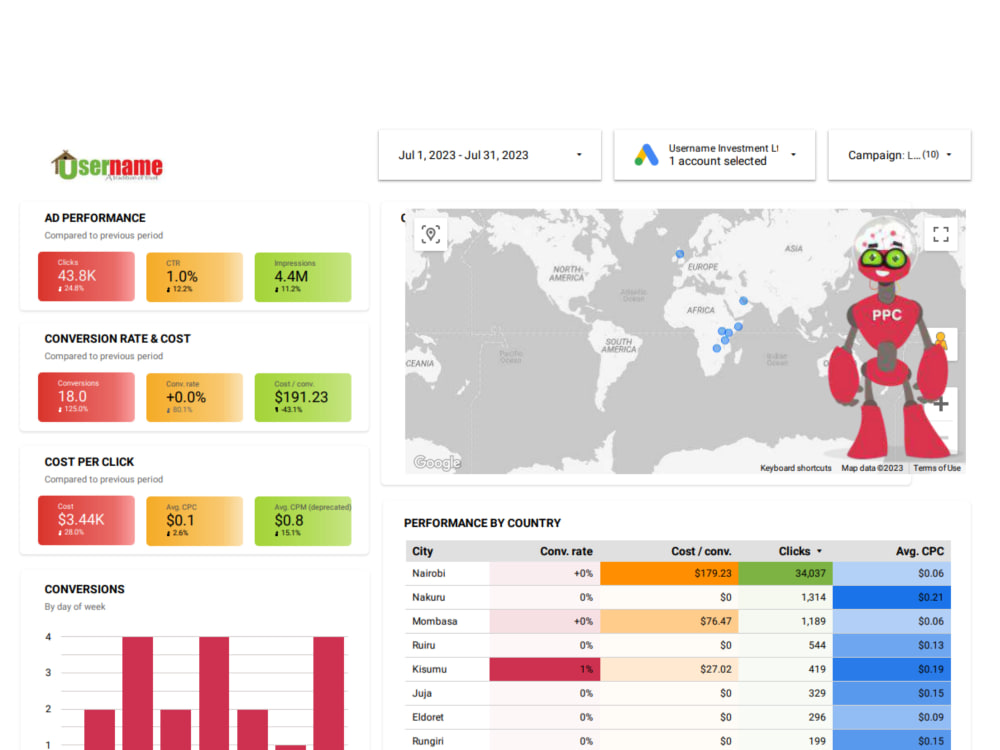Click the Avg. CPM $0.8 scorecard
The image size is (1000, 750).
pyautogui.click(x=303, y=521)
